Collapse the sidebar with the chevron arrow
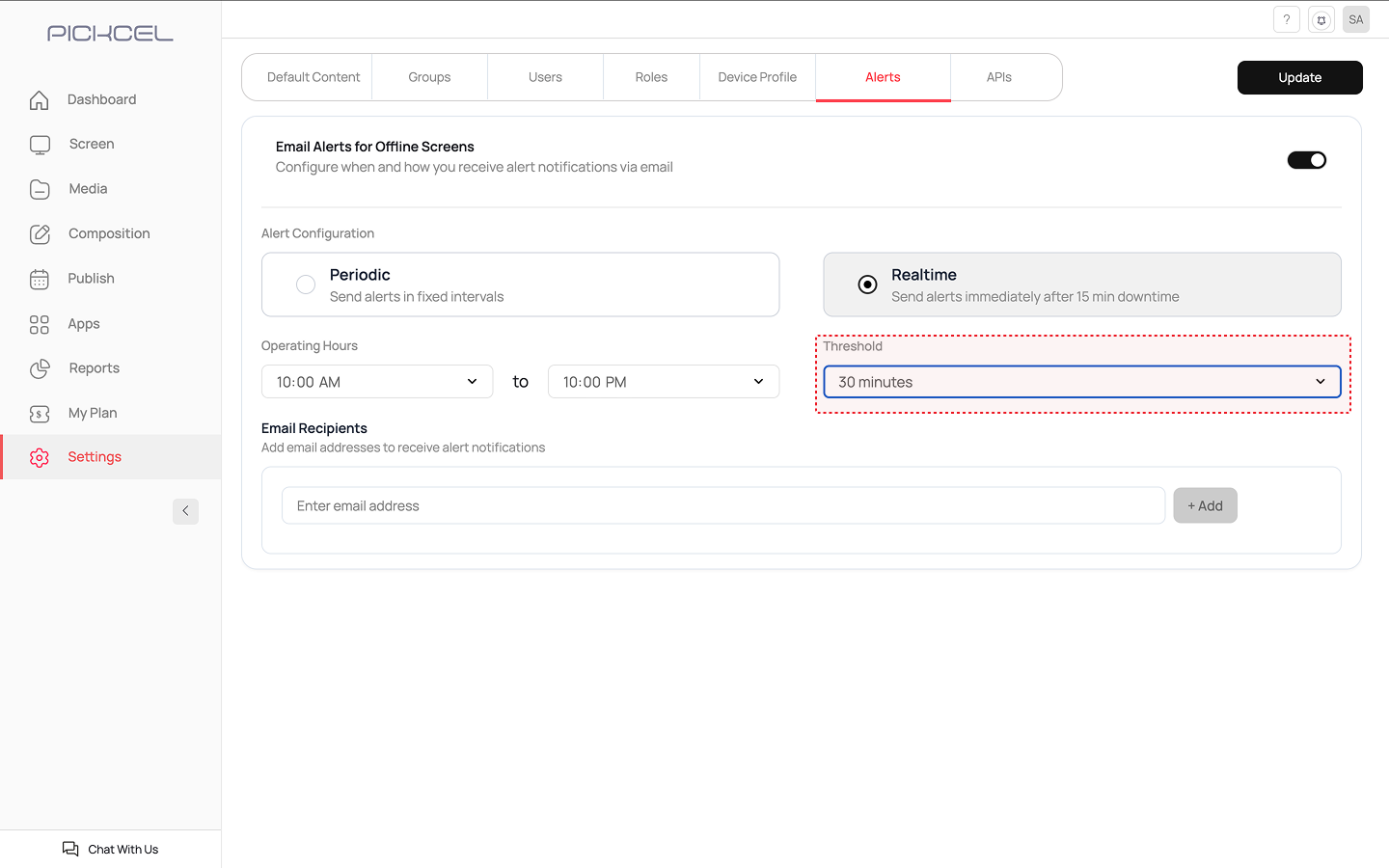This screenshot has height=868, width=1389. pos(185,511)
